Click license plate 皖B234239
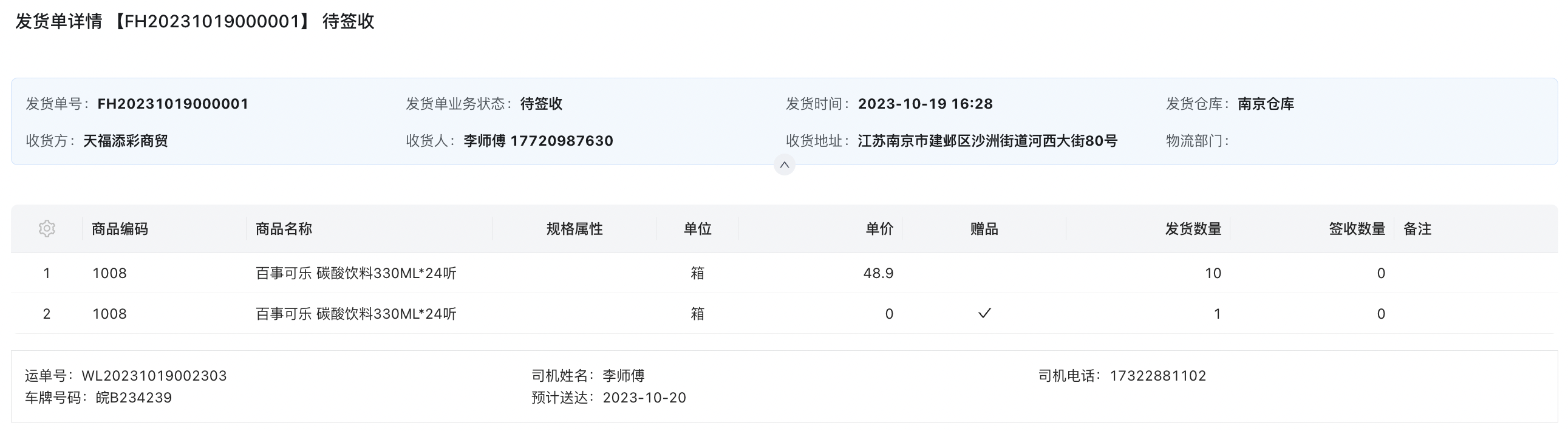1568x431 pixels. (x=134, y=398)
